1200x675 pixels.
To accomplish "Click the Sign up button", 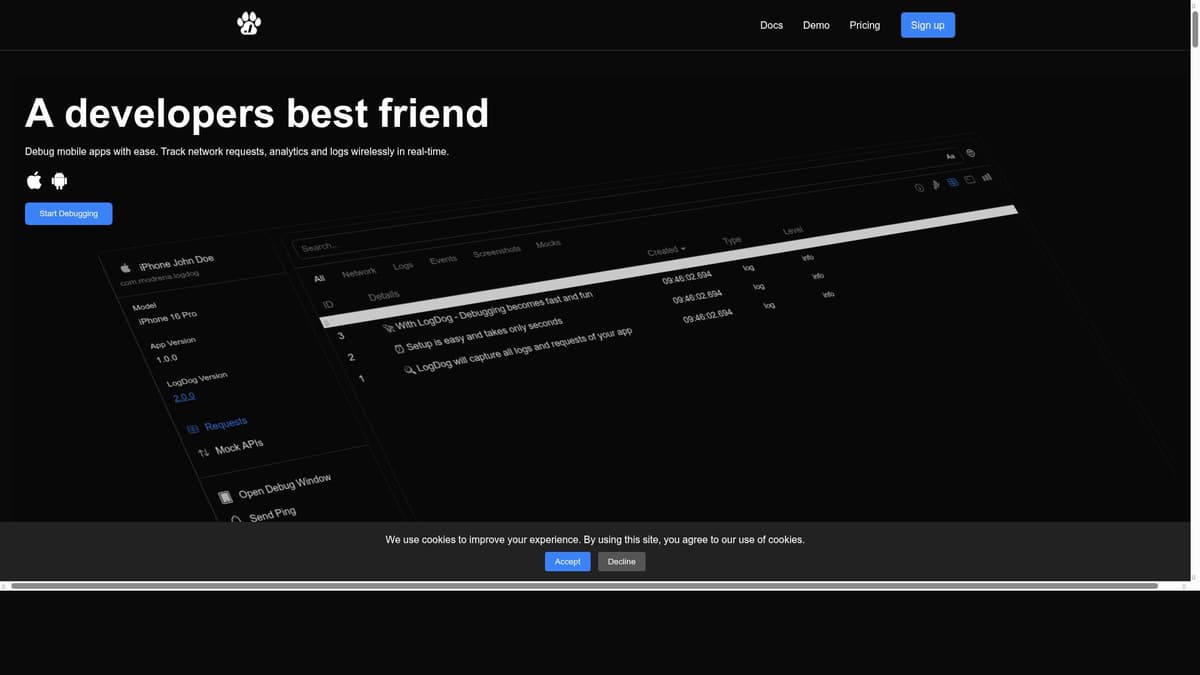I will tap(928, 25).
